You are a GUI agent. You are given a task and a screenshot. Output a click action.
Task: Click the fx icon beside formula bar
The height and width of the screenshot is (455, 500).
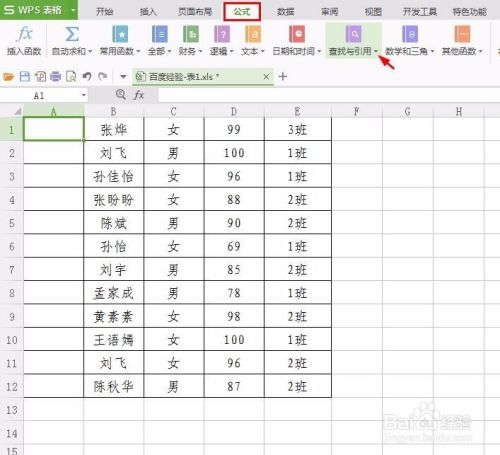139,95
